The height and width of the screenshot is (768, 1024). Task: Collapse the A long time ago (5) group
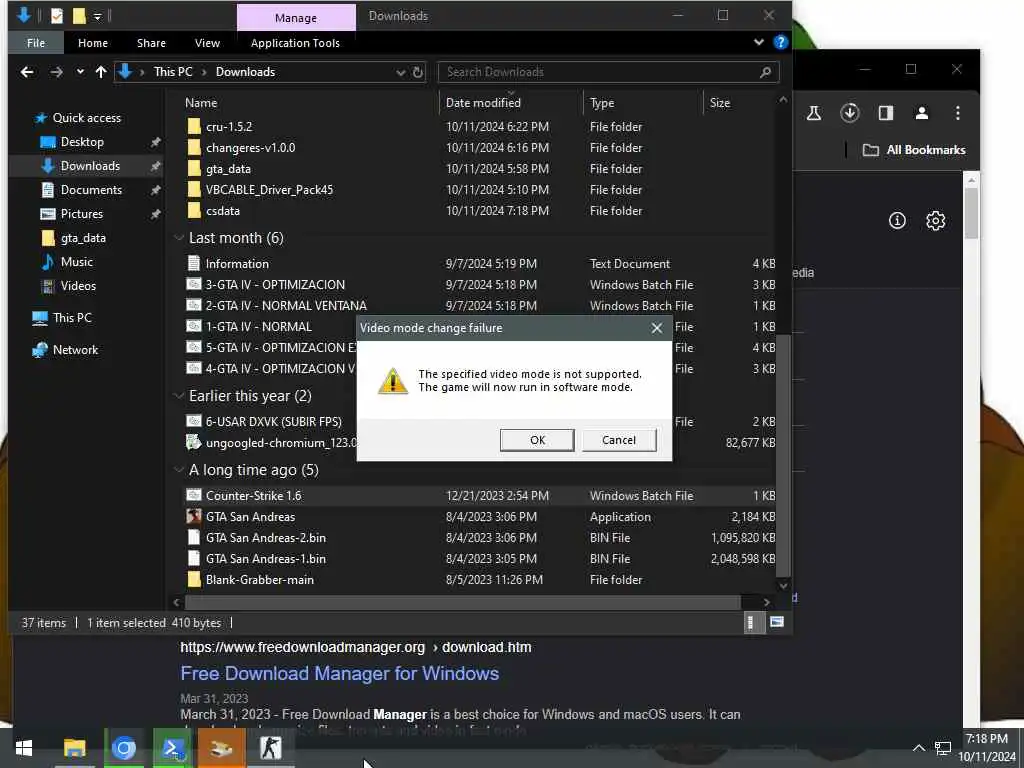tap(179, 470)
